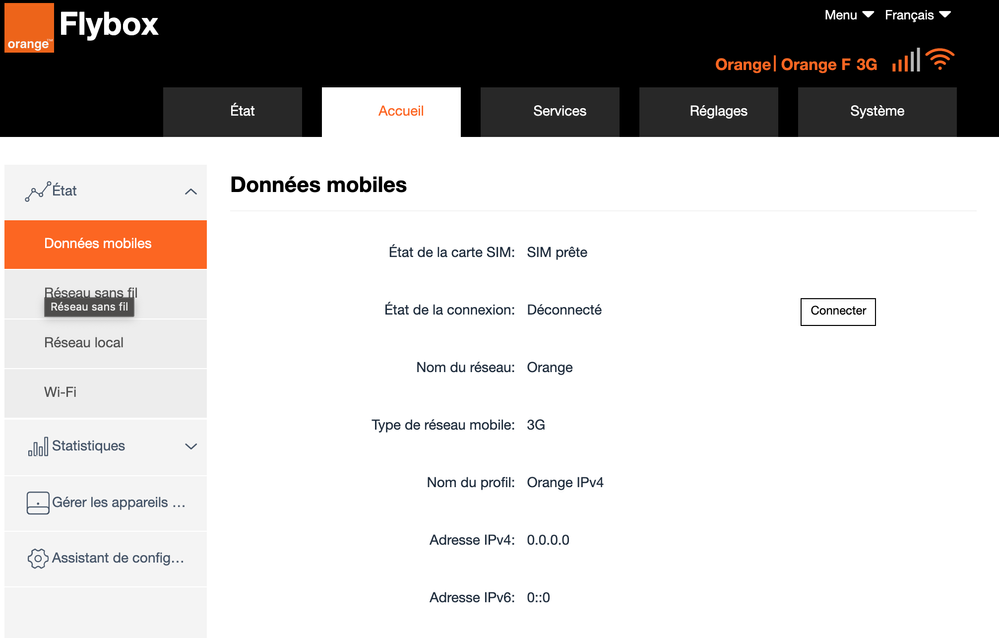
Task: Click the État line-graph sidebar icon
Action: point(38,192)
